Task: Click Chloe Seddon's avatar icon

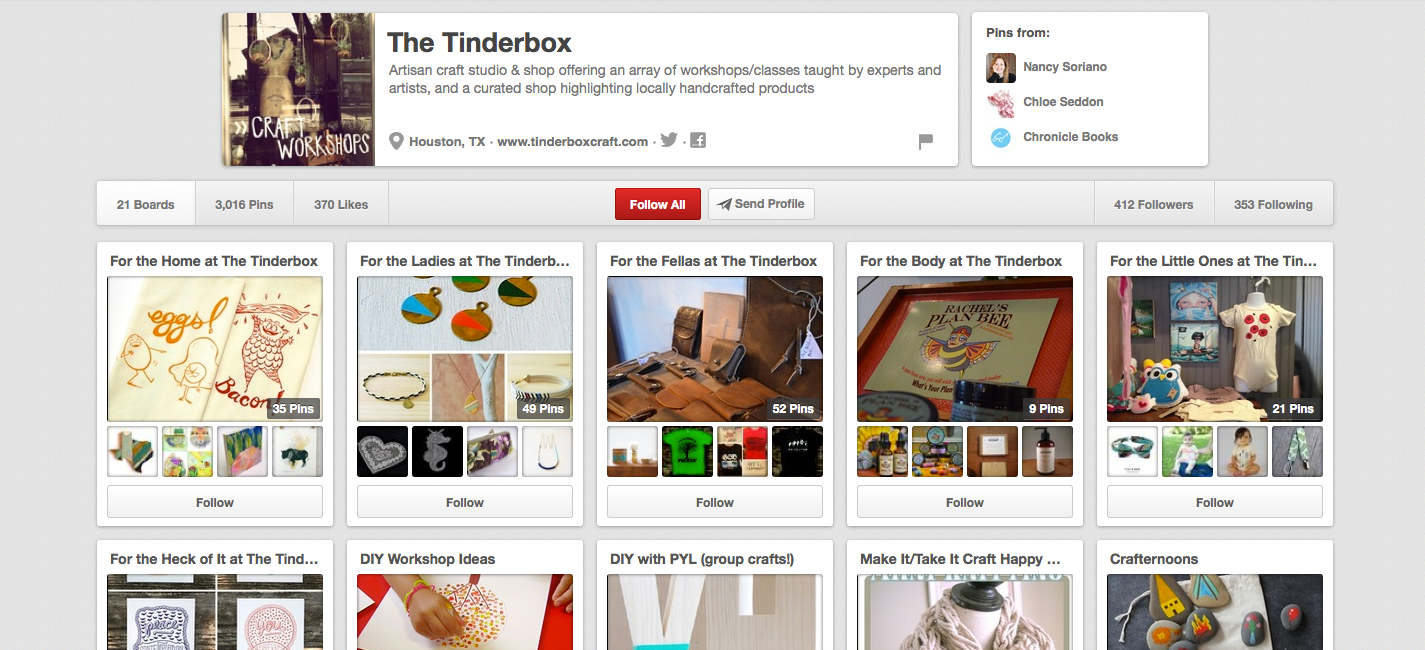Action: [x=1001, y=102]
